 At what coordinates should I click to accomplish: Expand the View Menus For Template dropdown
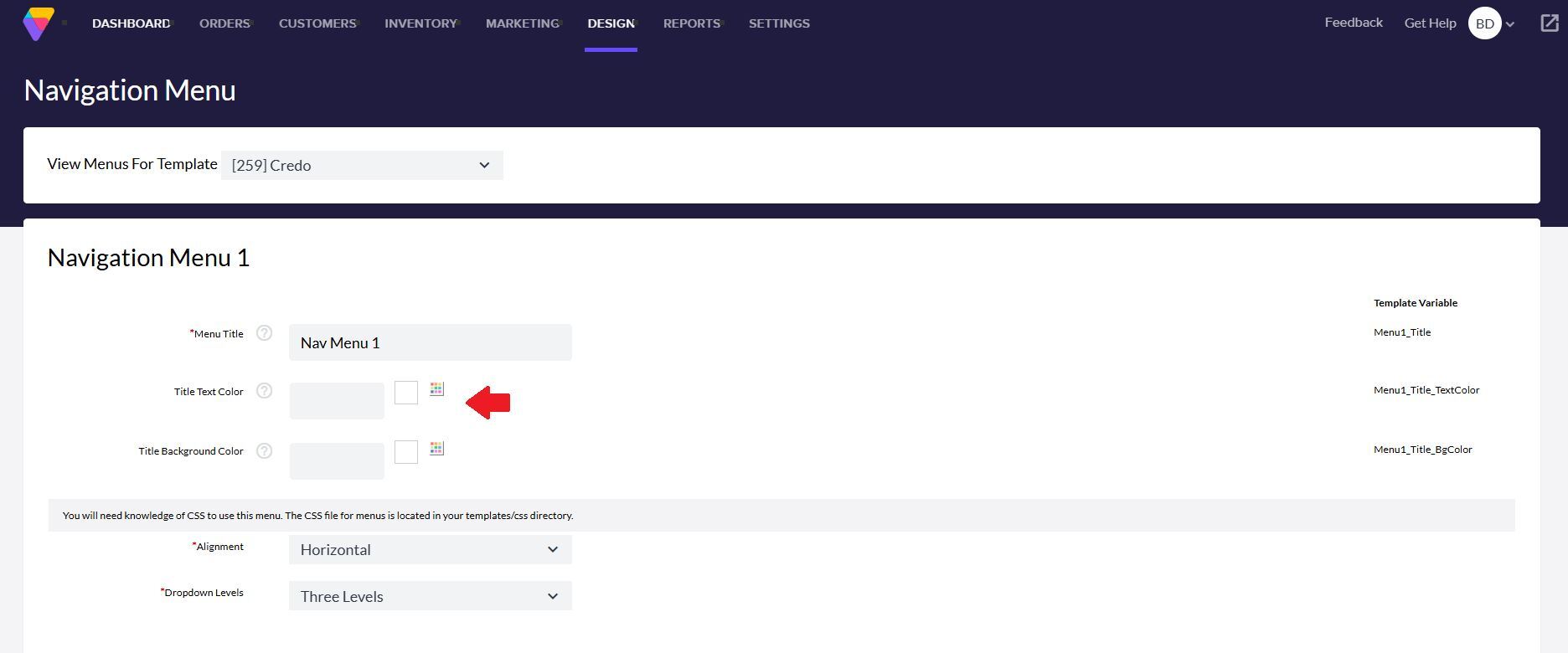(362, 165)
